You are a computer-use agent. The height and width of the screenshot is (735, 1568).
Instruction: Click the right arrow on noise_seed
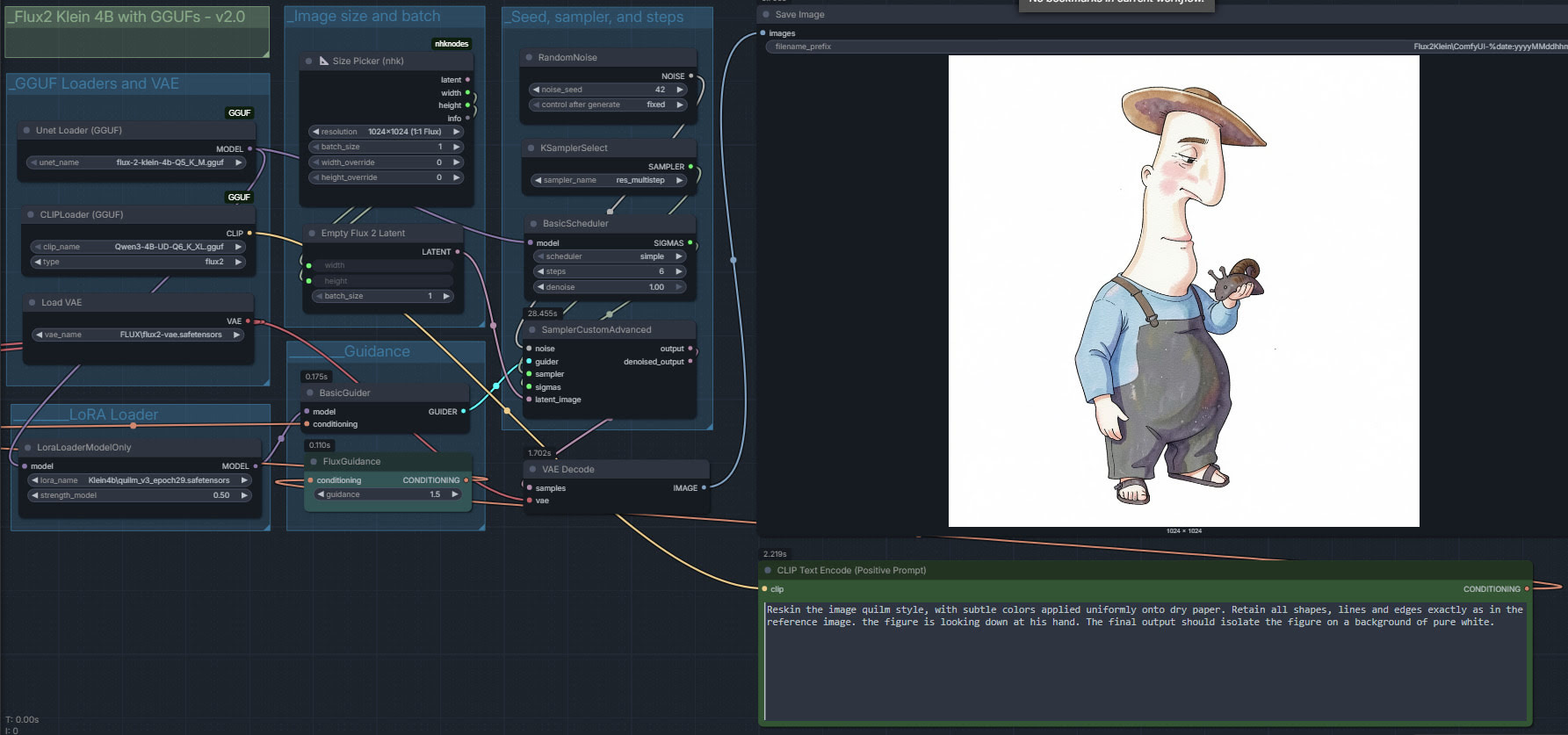[x=679, y=90]
